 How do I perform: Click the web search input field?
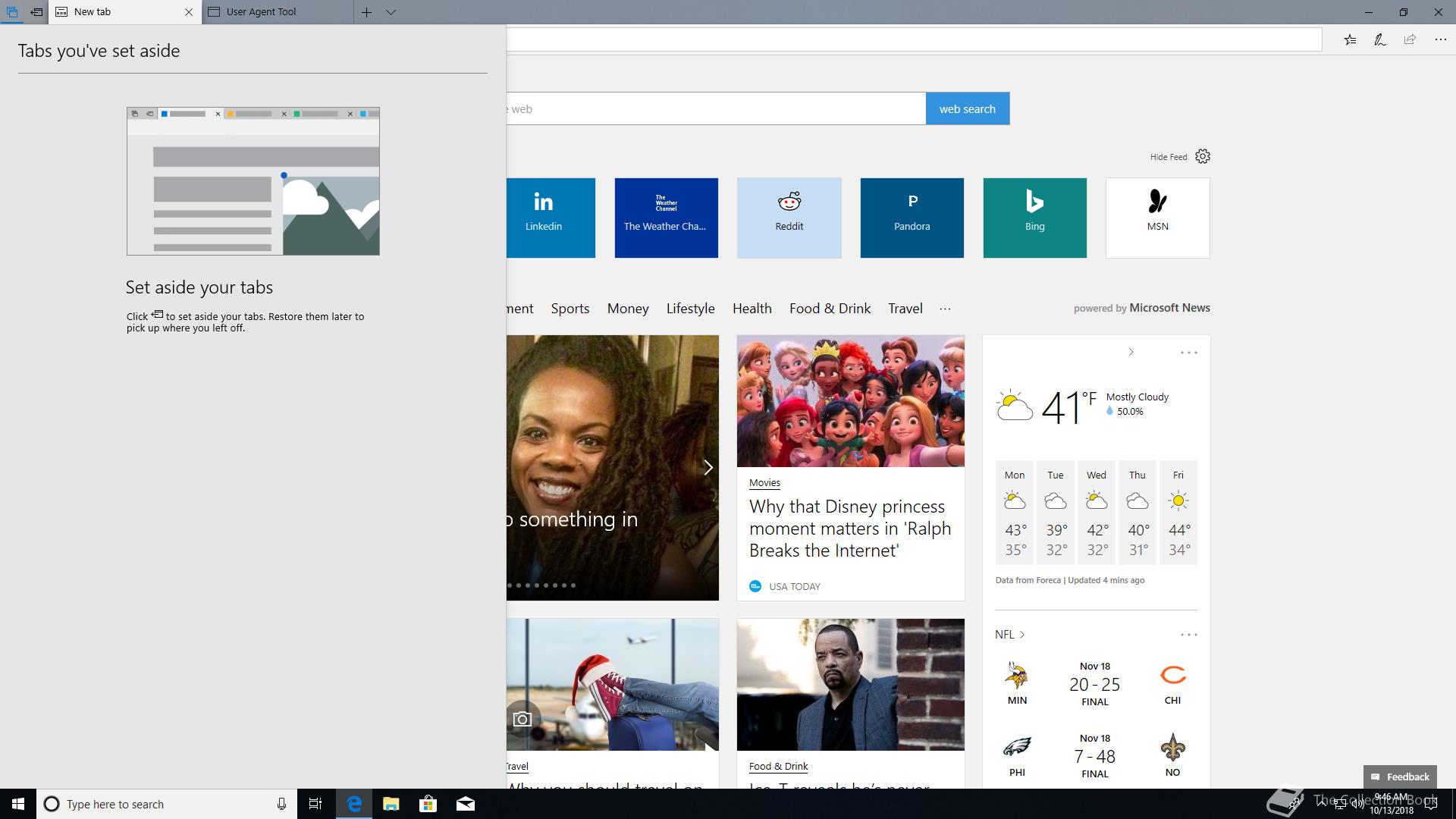716,109
